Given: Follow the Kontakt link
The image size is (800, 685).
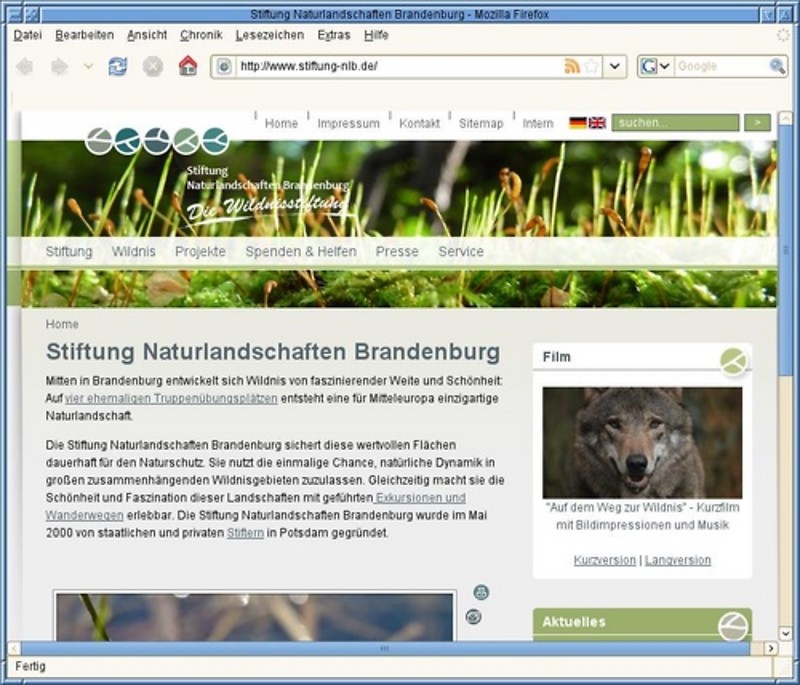Looking at the screenshot, I should tap(419, 123).
